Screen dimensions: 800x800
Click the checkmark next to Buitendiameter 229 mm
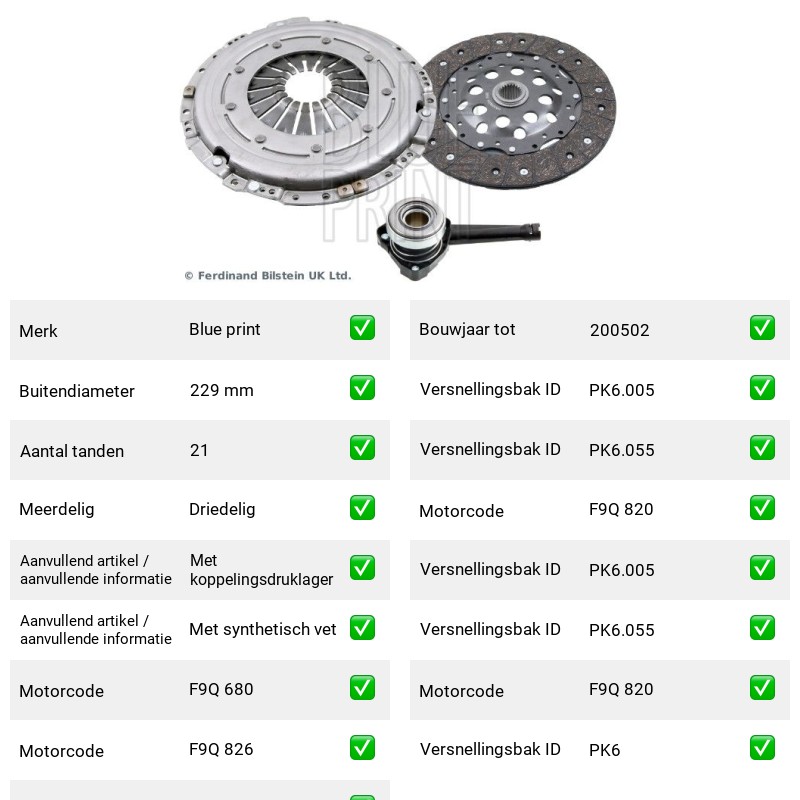coord(362,388)
